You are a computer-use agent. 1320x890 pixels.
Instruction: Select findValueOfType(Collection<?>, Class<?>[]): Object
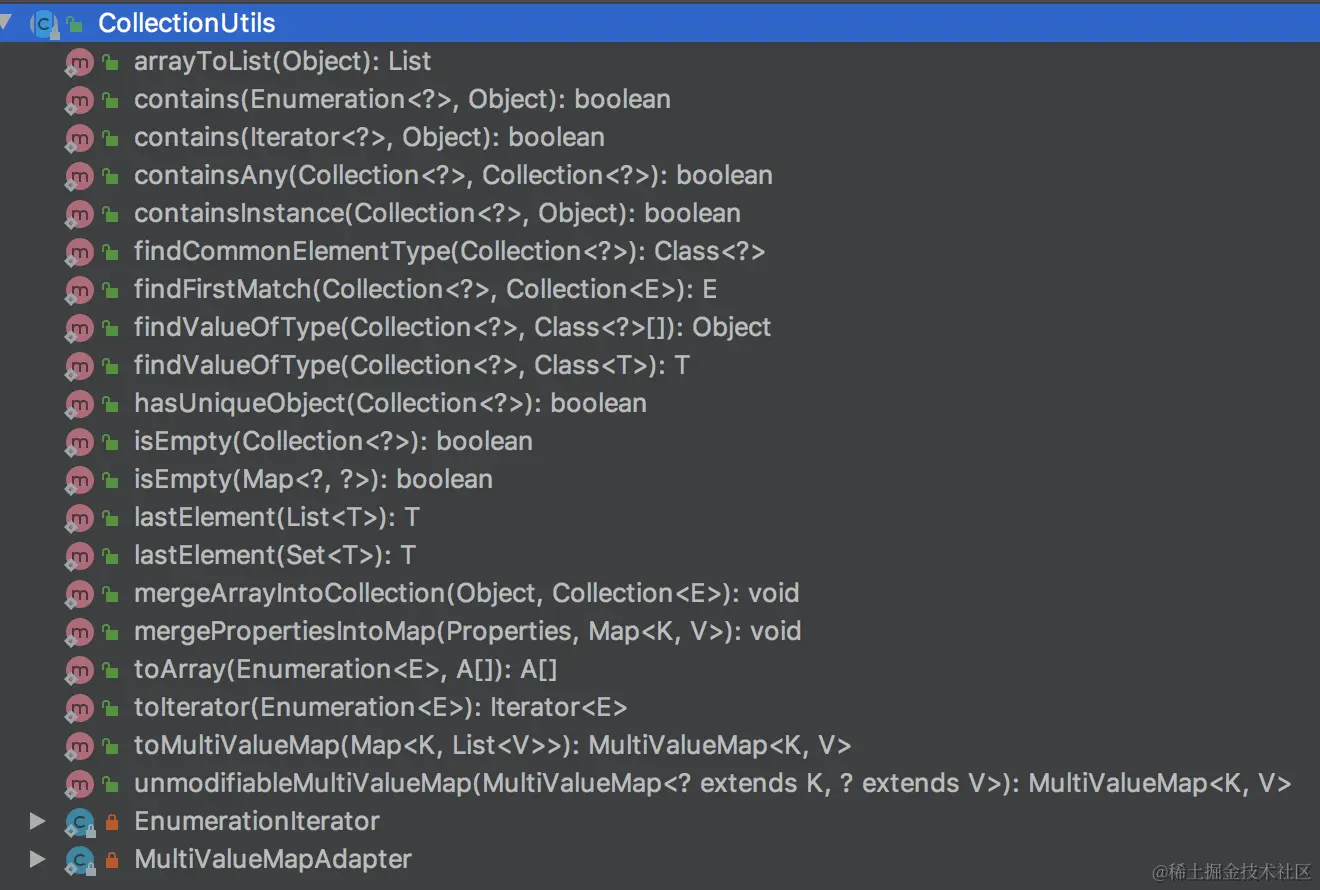pos(452,327)
